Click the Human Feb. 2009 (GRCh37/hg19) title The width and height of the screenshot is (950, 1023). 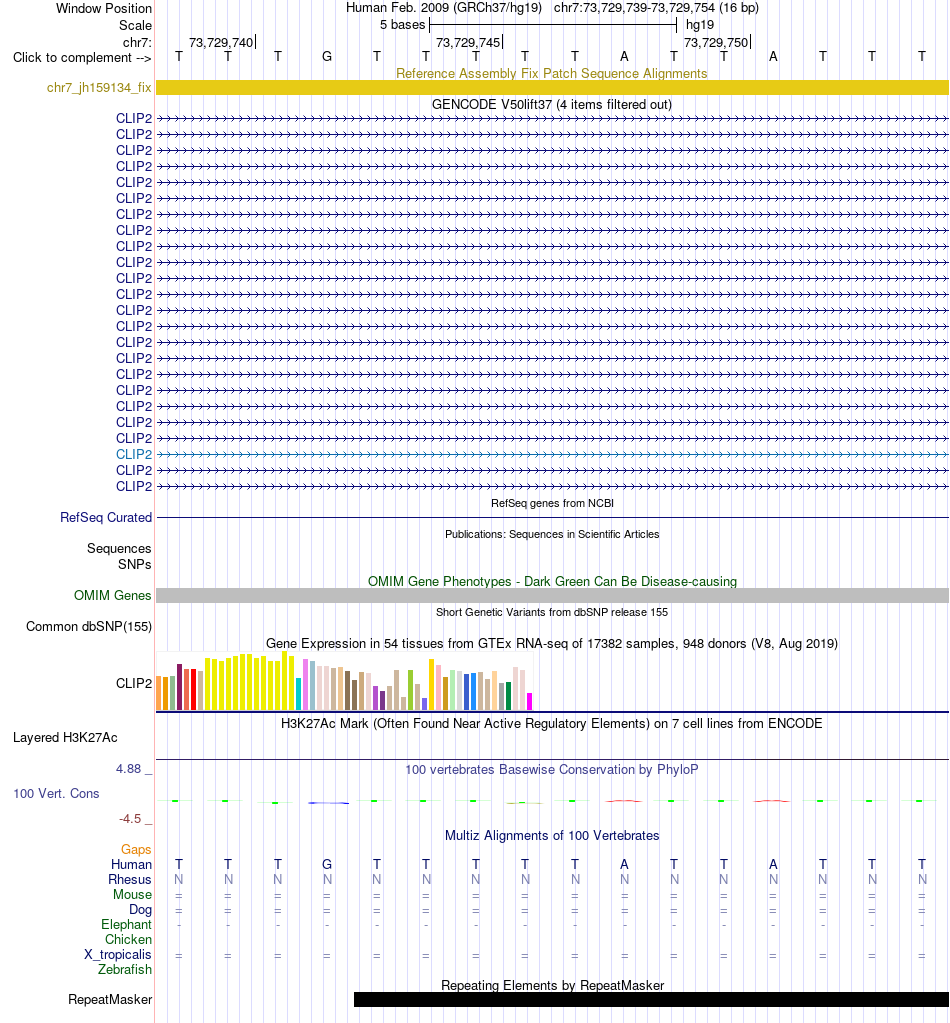pyautogui.click(x=444, y=8)
